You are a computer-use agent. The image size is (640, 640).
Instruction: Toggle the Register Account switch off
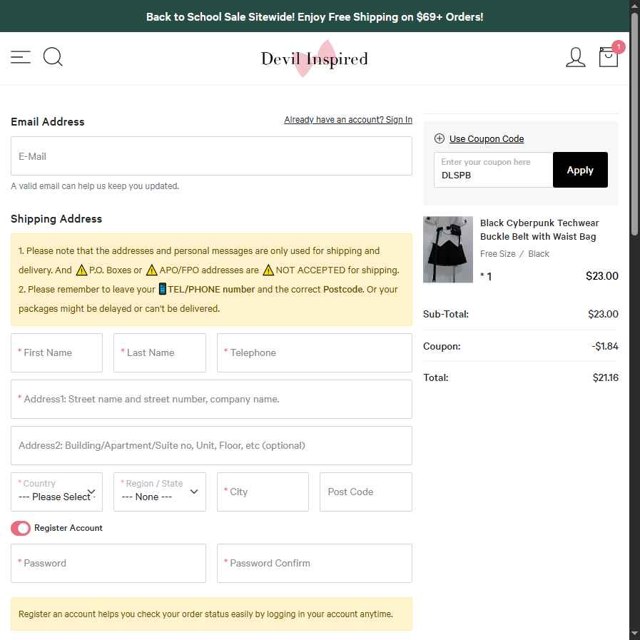pyautogui.click(x=20, y=528)
